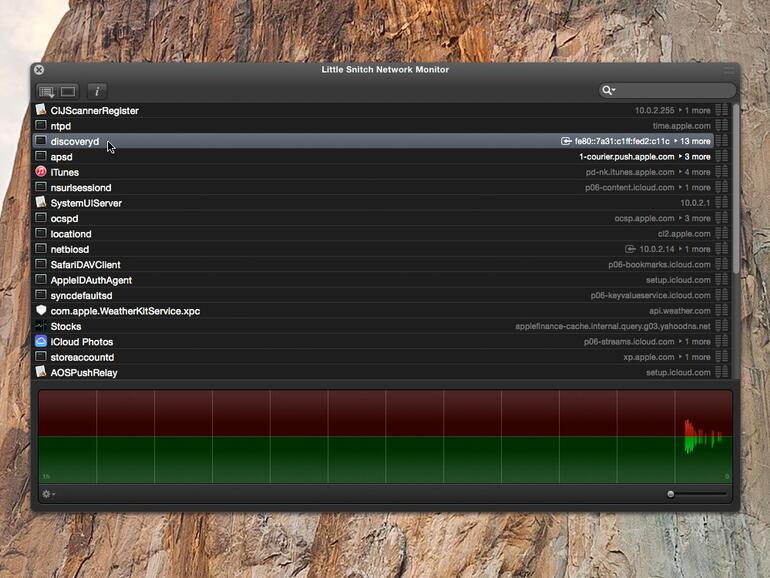Expand CIJScannerRegister's 1 more connection

click(x=694, y=110)
